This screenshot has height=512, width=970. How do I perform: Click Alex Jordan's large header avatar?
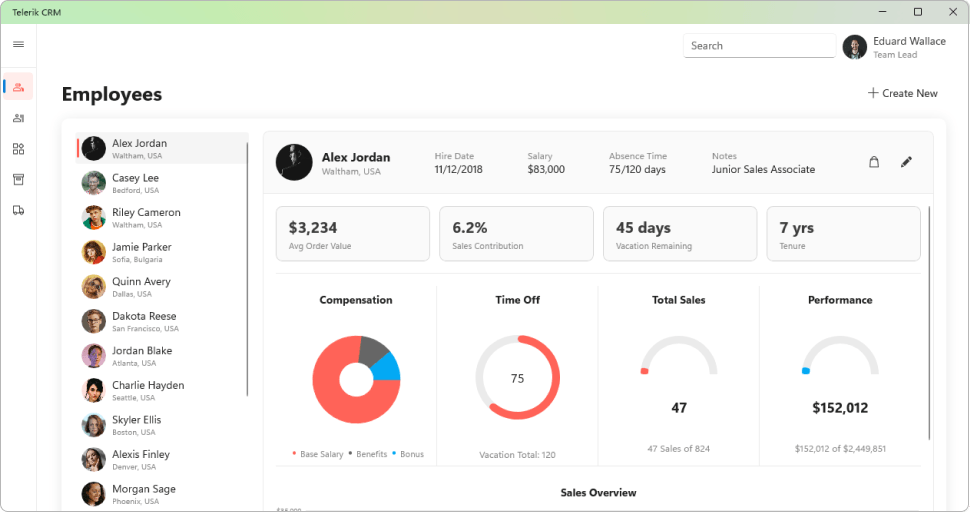pos(294,163)
